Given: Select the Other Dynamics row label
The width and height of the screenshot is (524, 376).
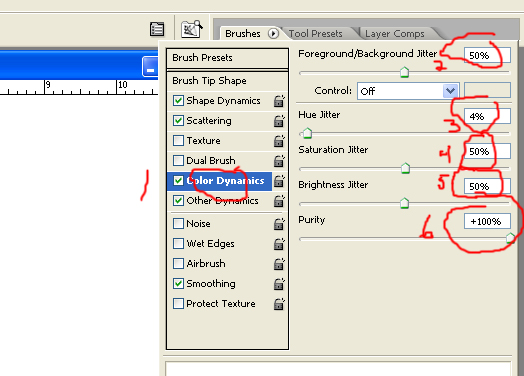Looking at the screenshot, I should pyautogui.click(x=222, y=201).
